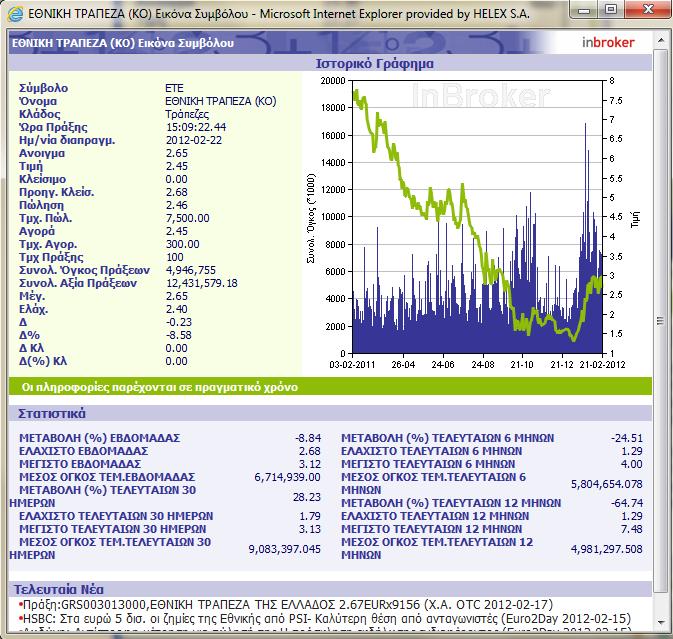Click the Internet Explorer icon in title bar
This screenshot has height=639, width=673.
15,14
